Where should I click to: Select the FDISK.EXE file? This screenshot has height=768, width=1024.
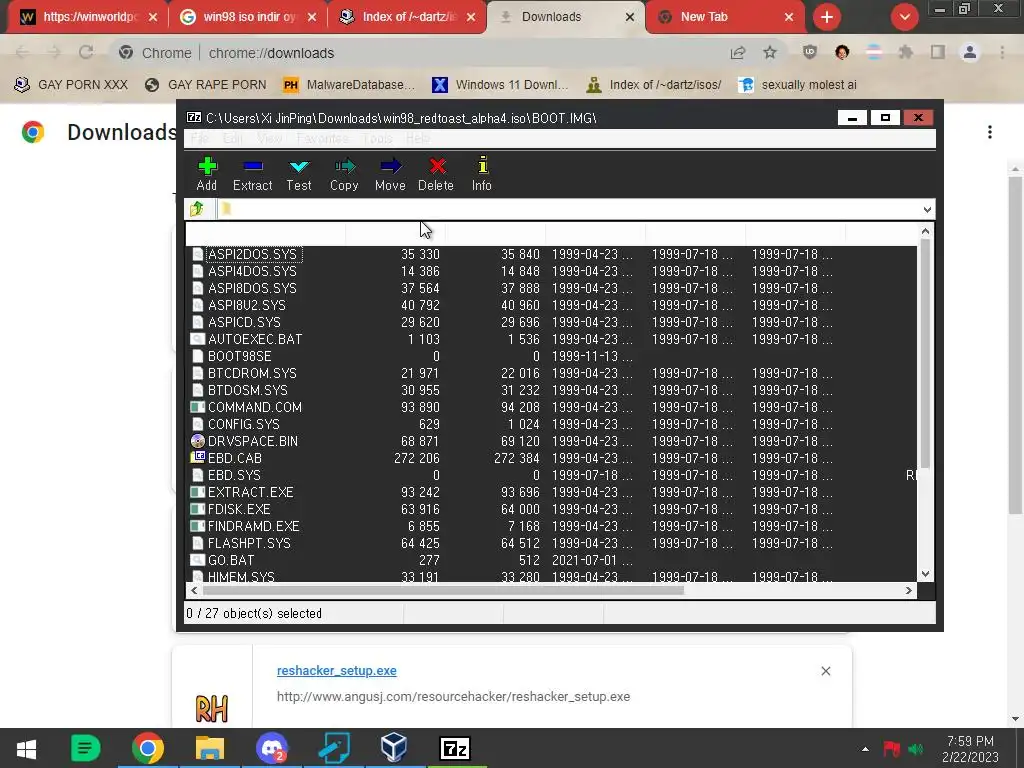tap(239, 509)
